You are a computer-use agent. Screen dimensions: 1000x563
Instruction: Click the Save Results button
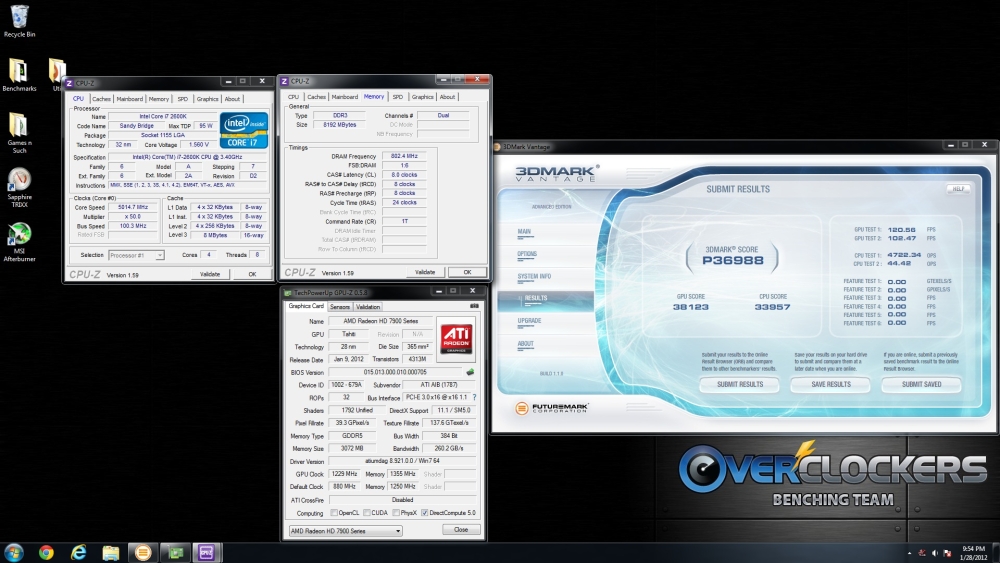point(831,384)
